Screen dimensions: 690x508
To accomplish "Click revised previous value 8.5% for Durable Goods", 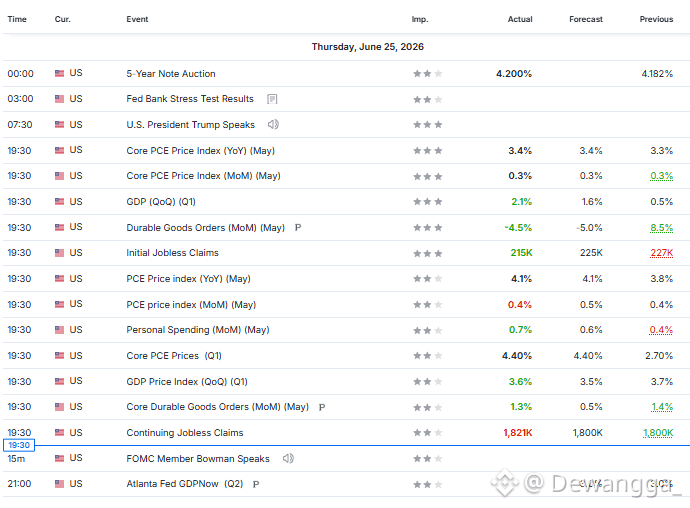I will coord(662,228).
